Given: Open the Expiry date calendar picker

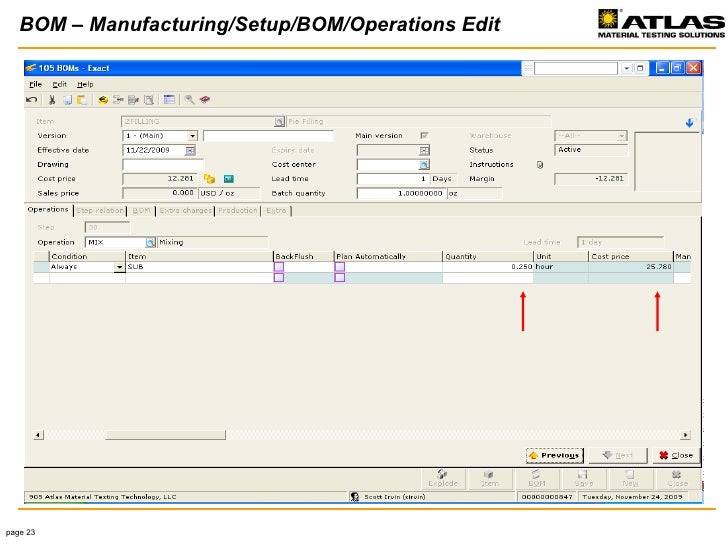Looking at the screenshot, I should [x=424, y=150].
